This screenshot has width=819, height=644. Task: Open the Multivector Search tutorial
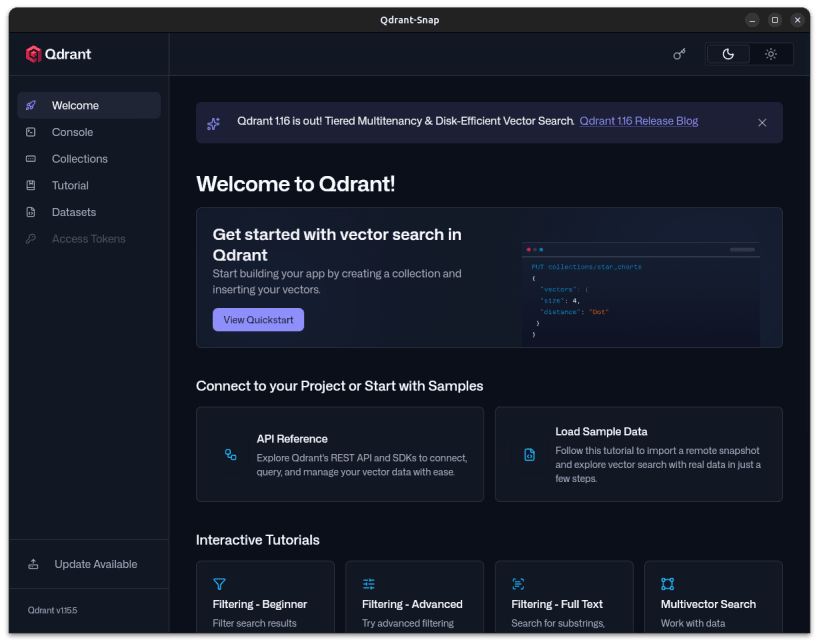pos(713,597)
